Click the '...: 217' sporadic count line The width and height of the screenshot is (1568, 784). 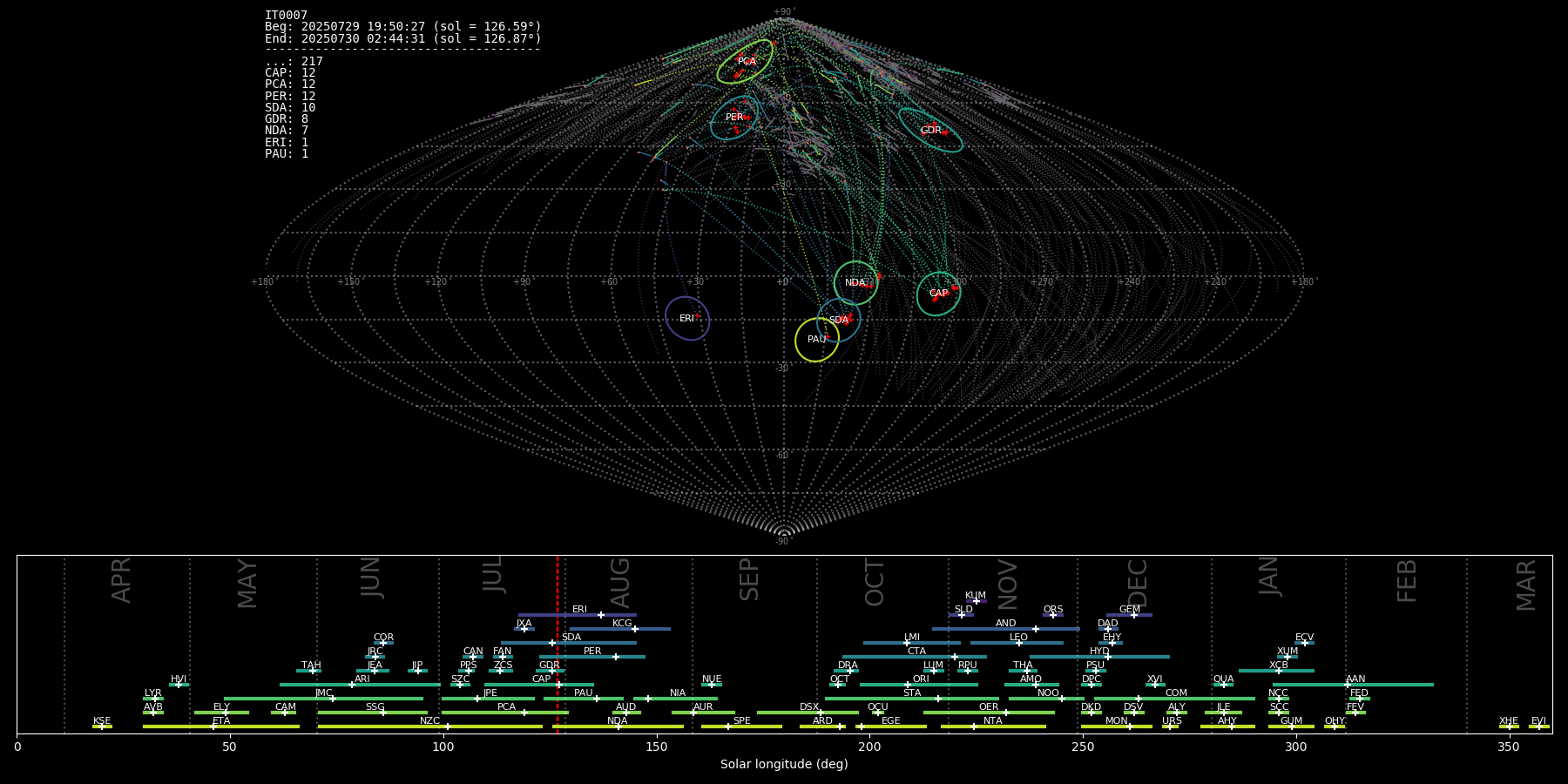pos(294,61)
